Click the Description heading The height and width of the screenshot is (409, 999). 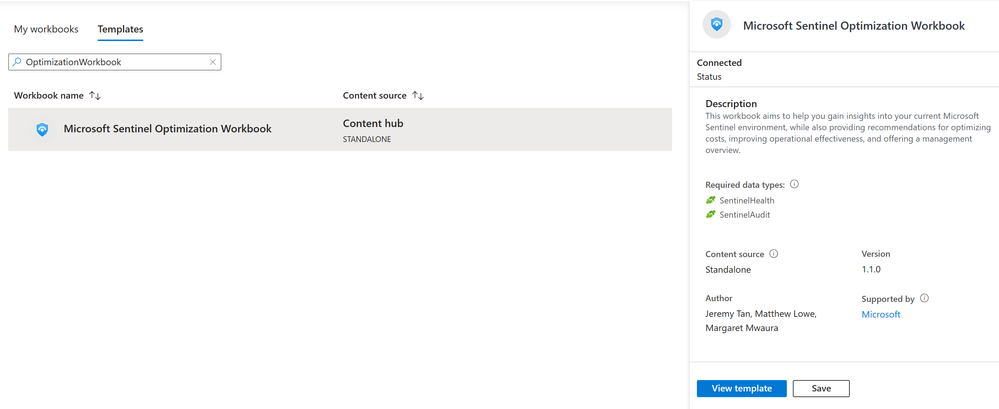click(x=731, y=103)
